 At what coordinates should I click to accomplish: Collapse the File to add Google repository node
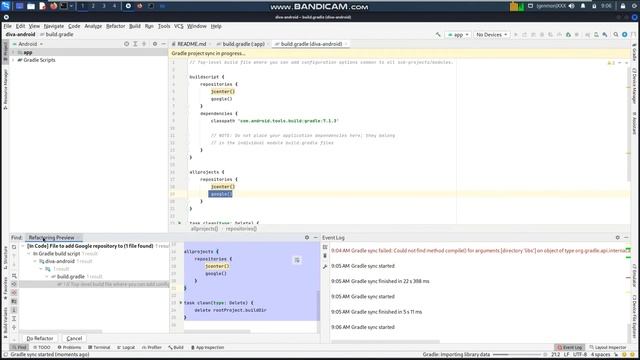23,246
